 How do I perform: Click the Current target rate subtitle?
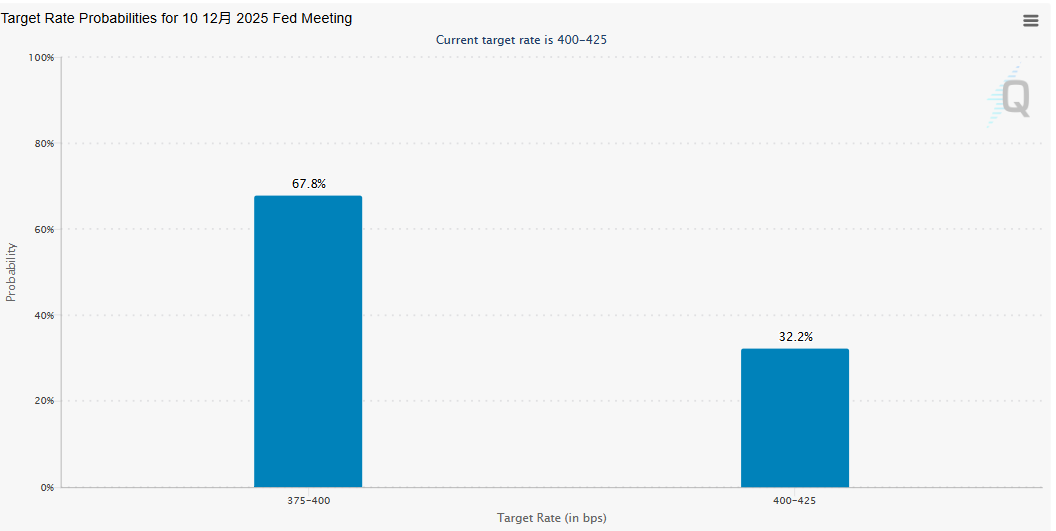click(521, 40)
